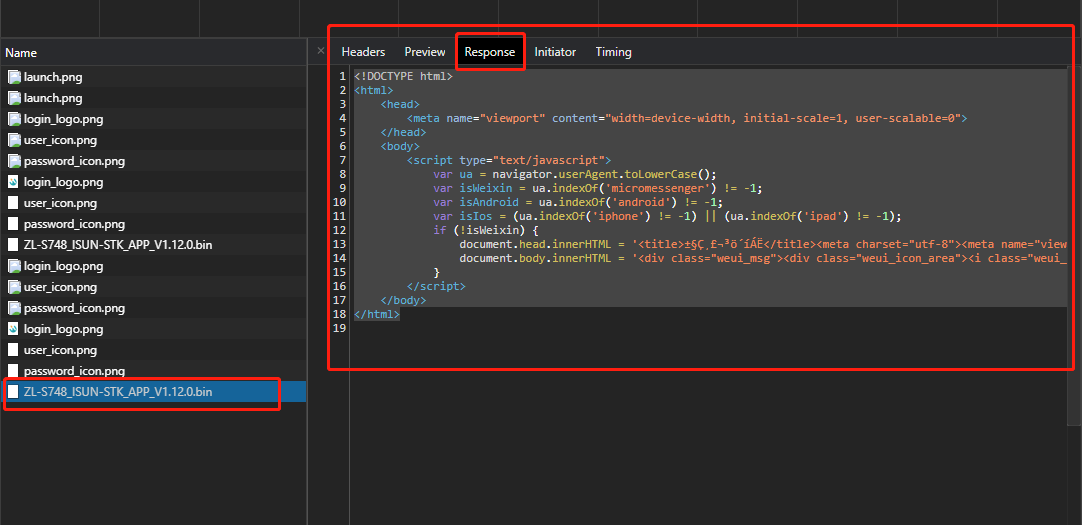The height and width of the screenshot is (525, 1082).
Task: Select the Response tab
Action: [489, 52]
